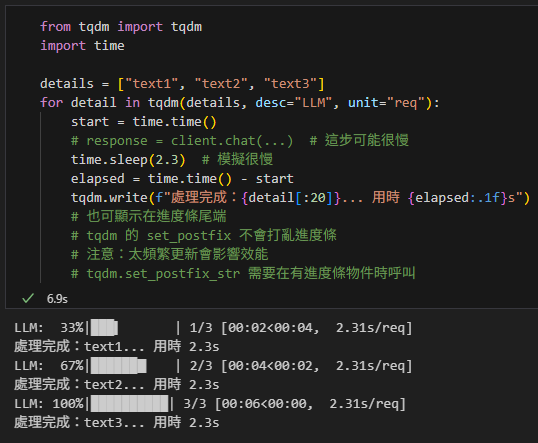Click the green execution success checkmark

coord(28,299)
